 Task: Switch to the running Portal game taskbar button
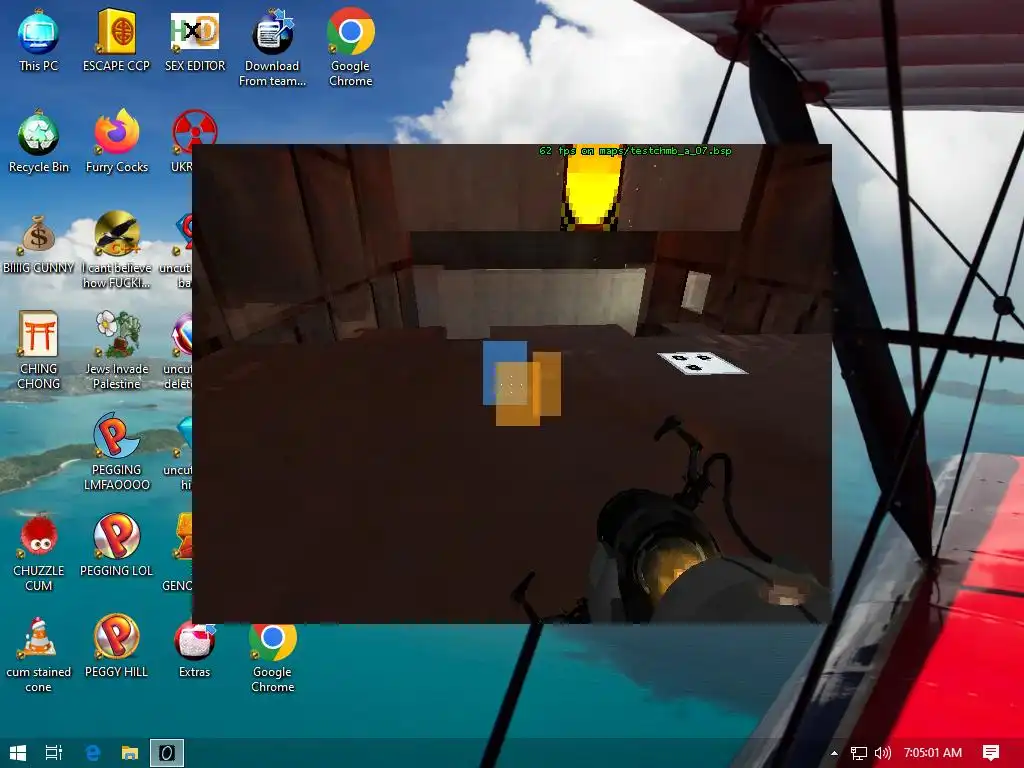167,753
